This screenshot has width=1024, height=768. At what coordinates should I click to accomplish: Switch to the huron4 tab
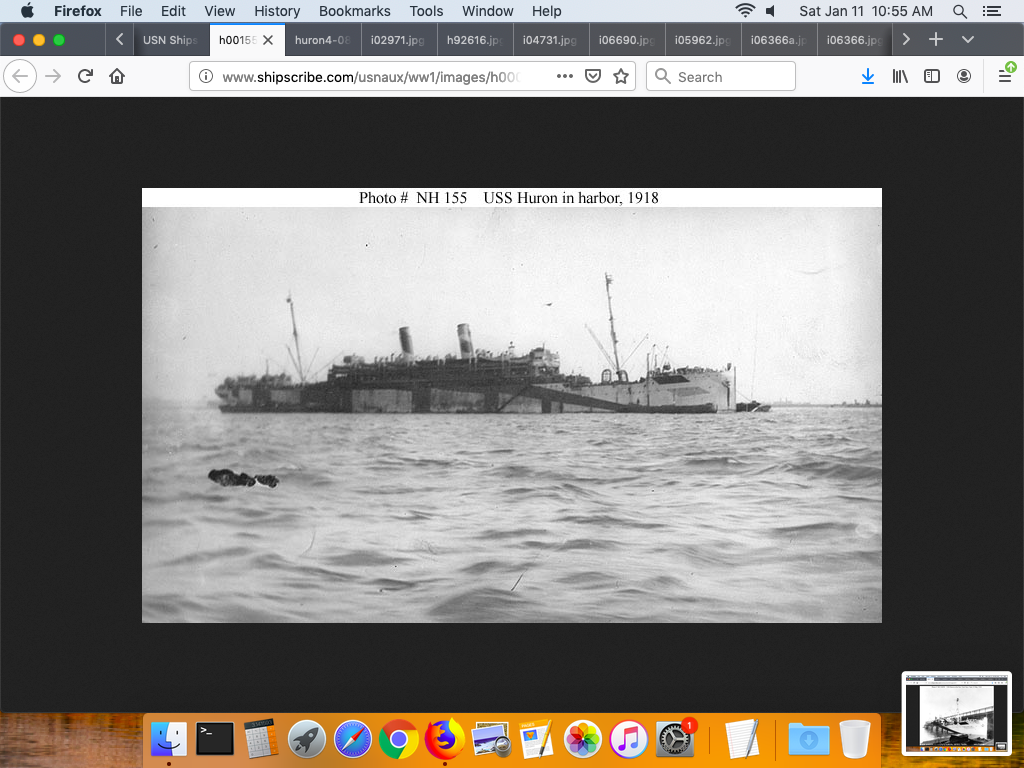[322, 40]
